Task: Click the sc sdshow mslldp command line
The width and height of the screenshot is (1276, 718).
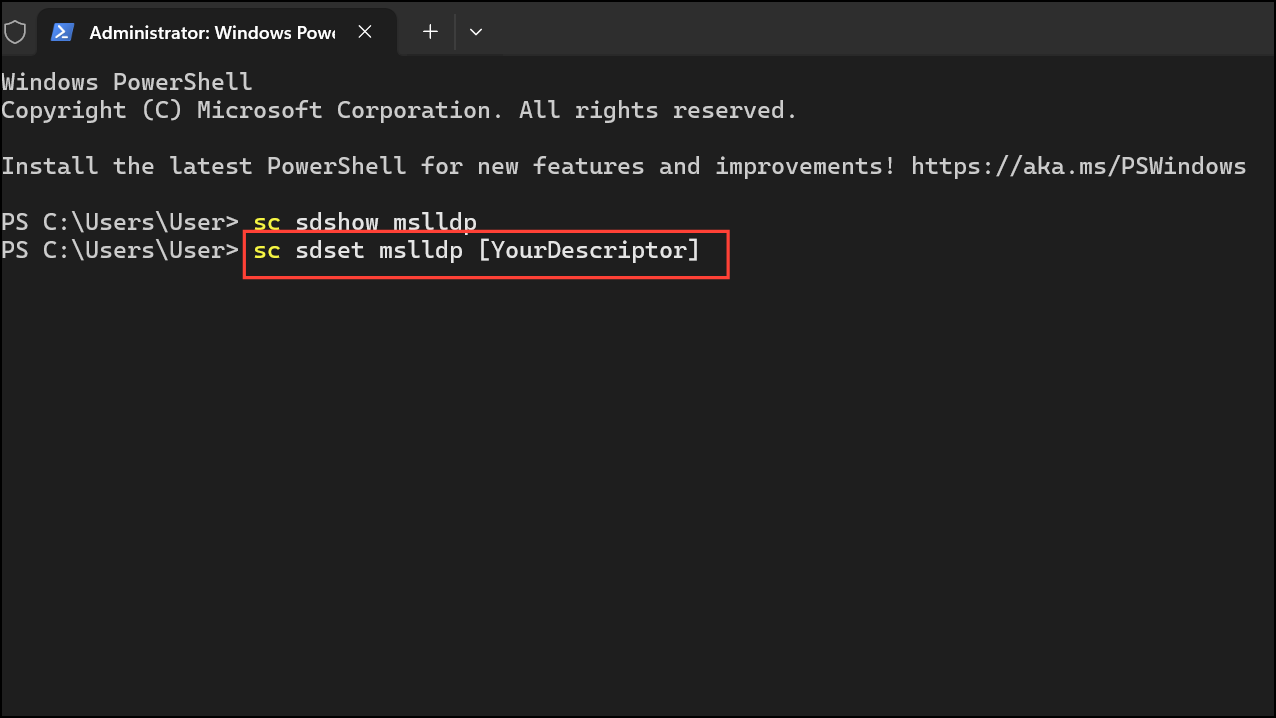Action: click(x=366, y=221)
